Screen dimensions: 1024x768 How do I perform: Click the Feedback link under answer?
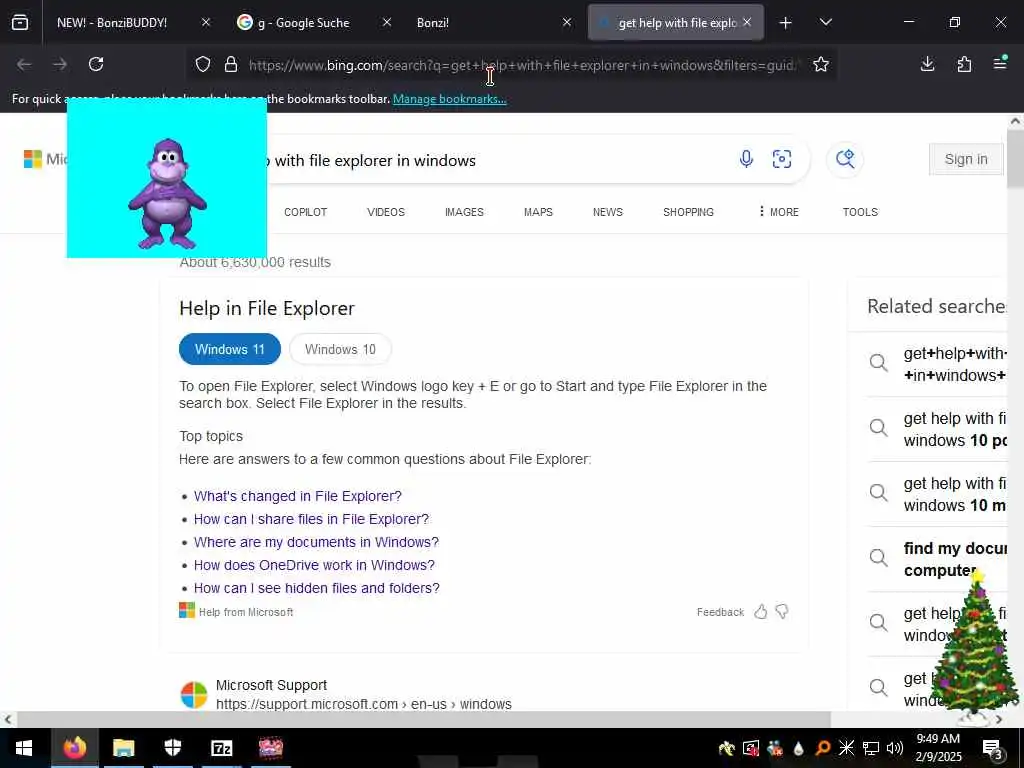pyautogui.click(x=720, y=612)
